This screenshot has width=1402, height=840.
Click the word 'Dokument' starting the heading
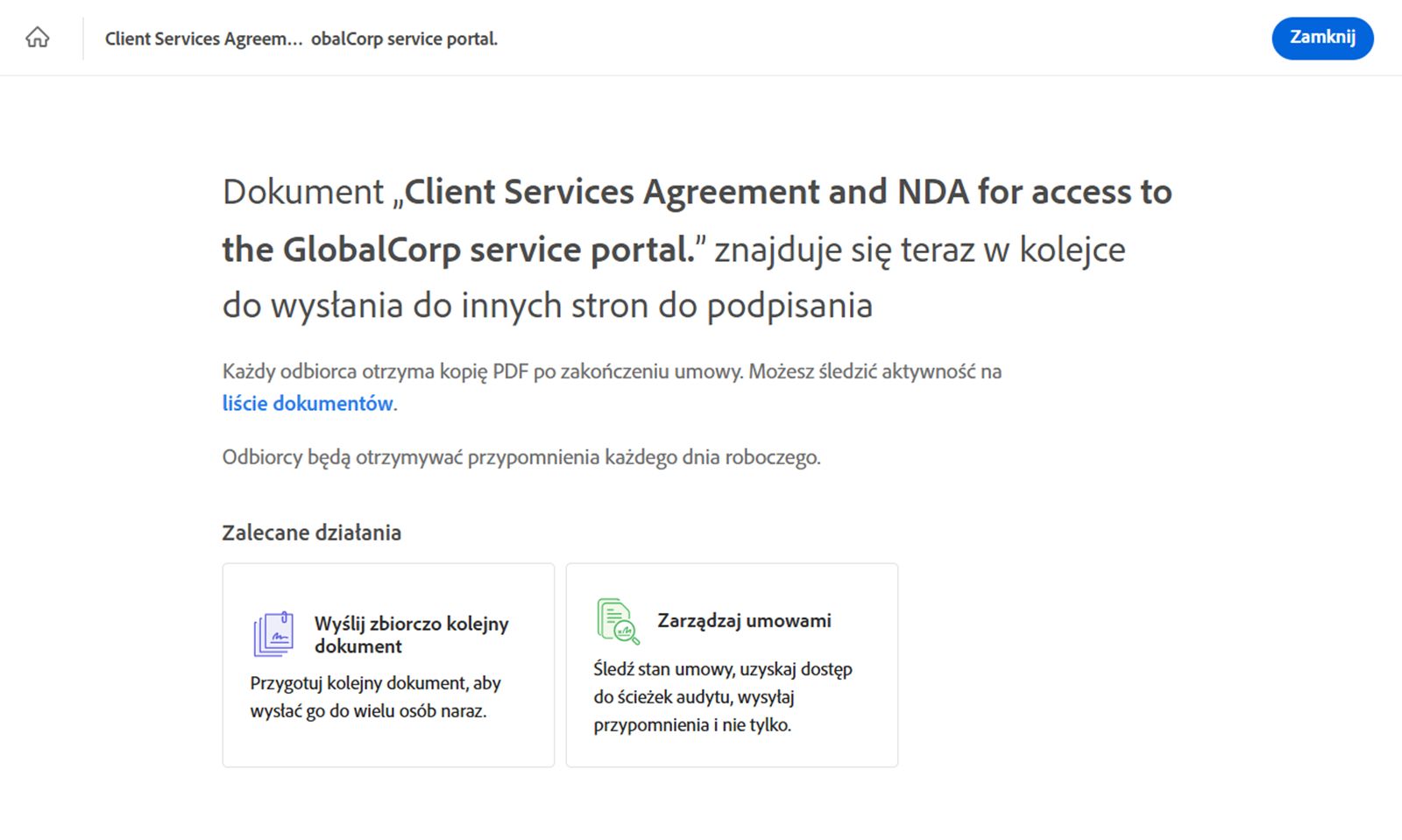[303, 192]
